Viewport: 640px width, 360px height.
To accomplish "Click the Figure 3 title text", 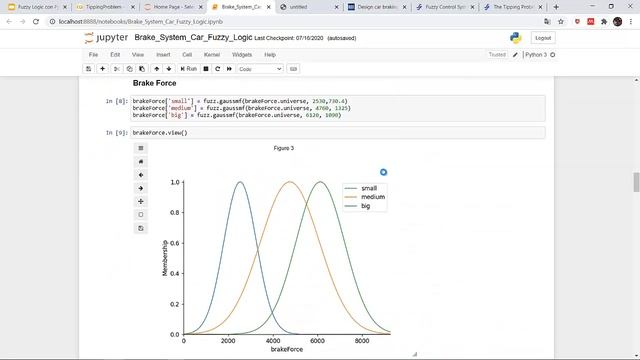I will (284, 148).
